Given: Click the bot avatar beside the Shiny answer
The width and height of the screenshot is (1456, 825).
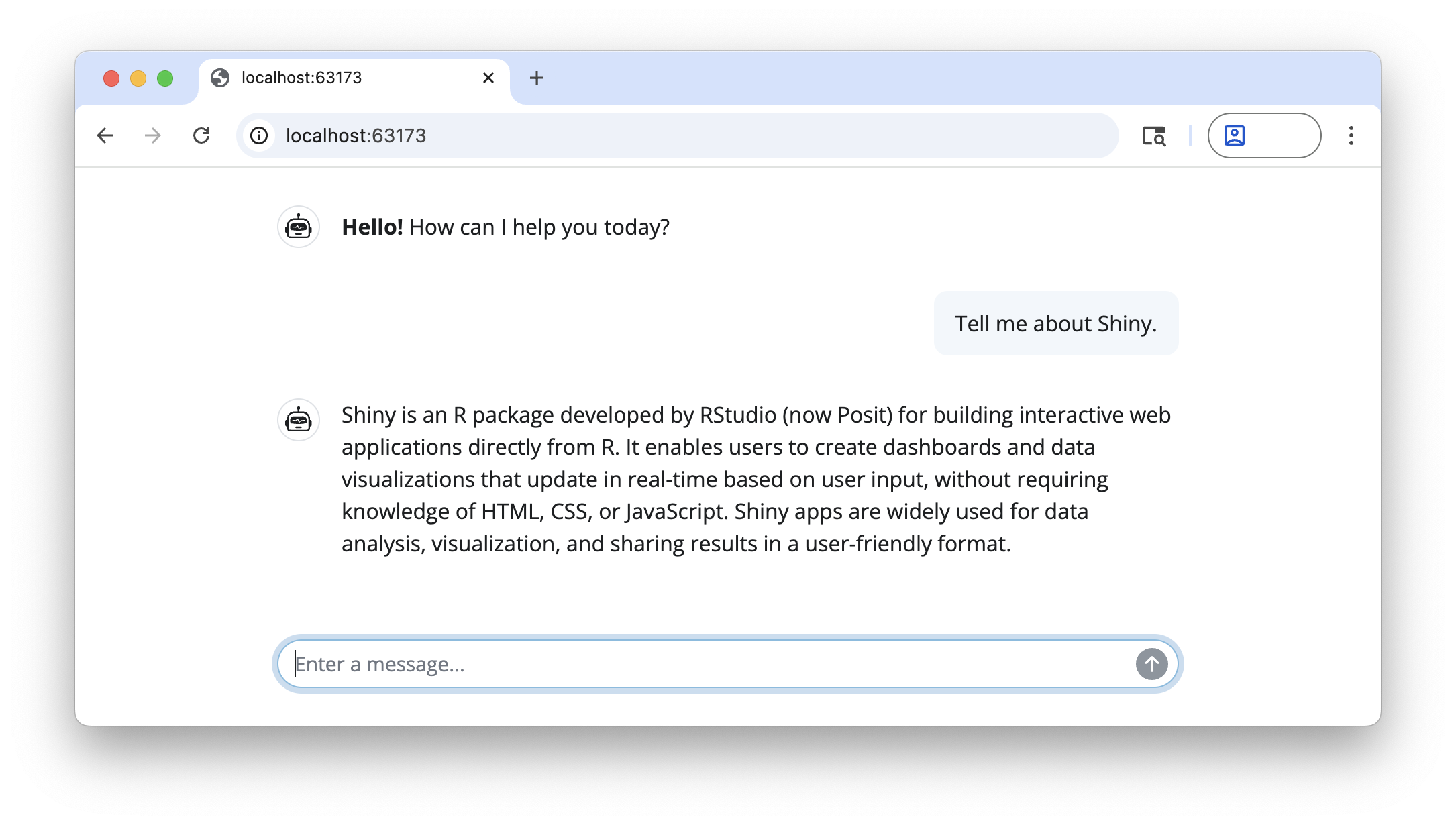Looking at the screenshot, I should [299, 421].
